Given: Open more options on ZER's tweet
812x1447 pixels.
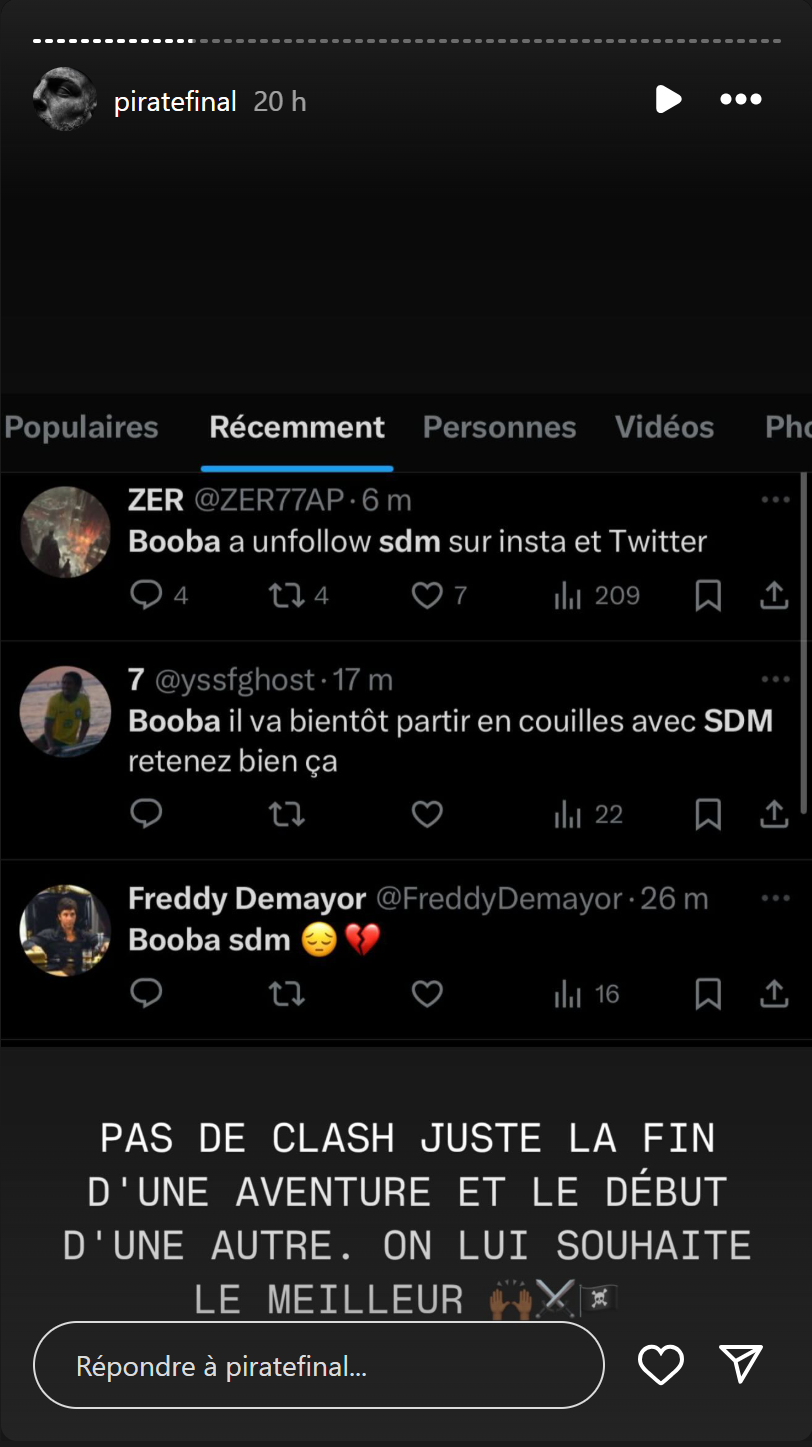Looking at the screenshot, I should 775,500.
